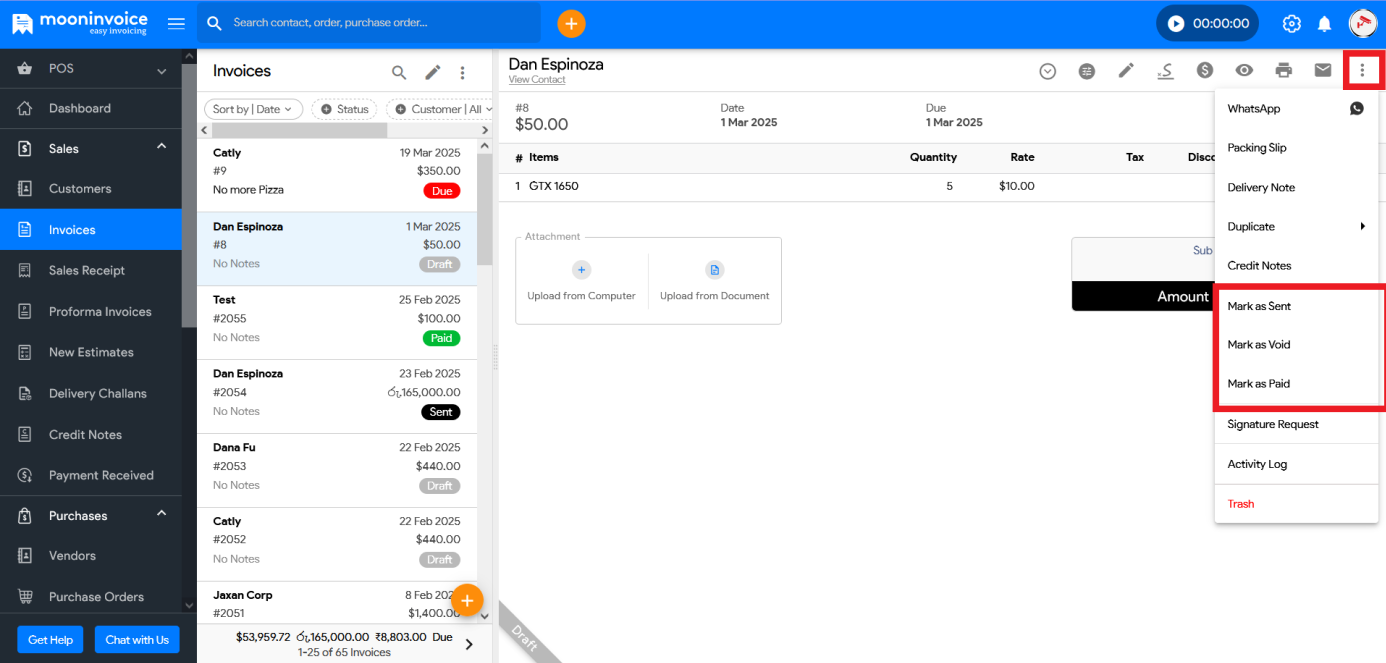Select Packing Slip from the menu
This screenshot has height=663, width=1386.
pos(1296,148)
